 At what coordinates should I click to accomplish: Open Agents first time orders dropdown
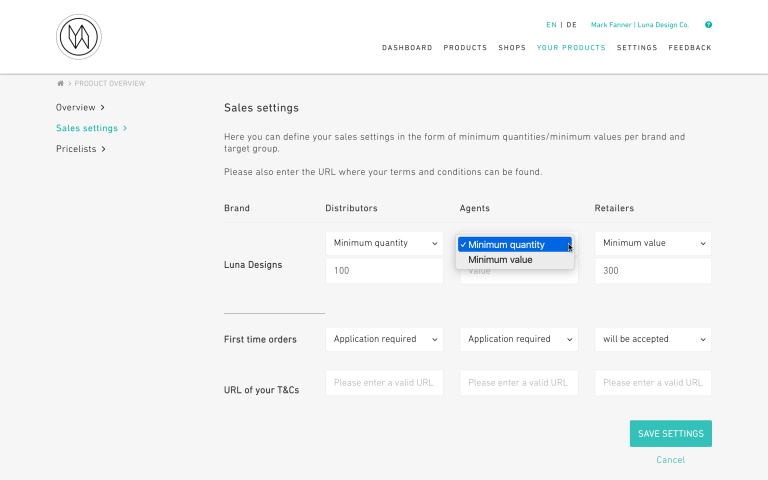[x=519, y=339]
